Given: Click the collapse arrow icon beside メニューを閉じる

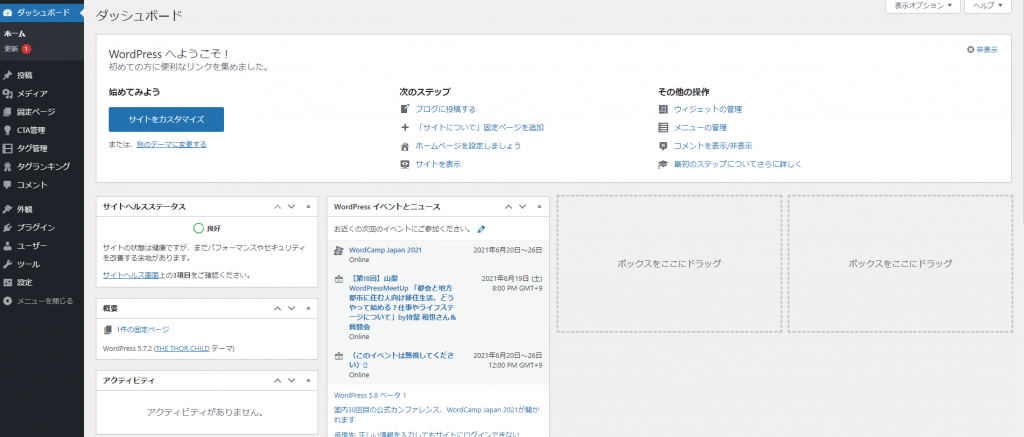Looking at the screenshot, I should click(8, 301).
